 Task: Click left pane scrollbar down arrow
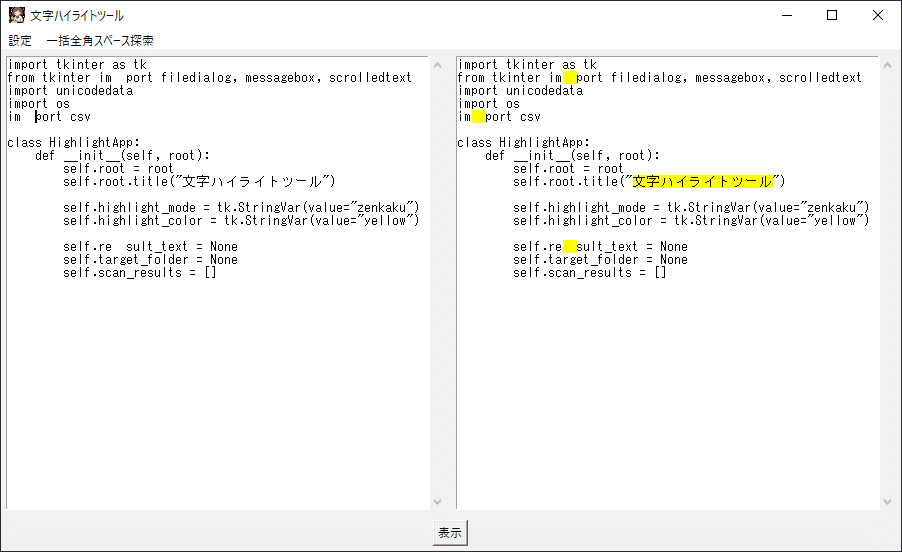[x=437, y=501]
